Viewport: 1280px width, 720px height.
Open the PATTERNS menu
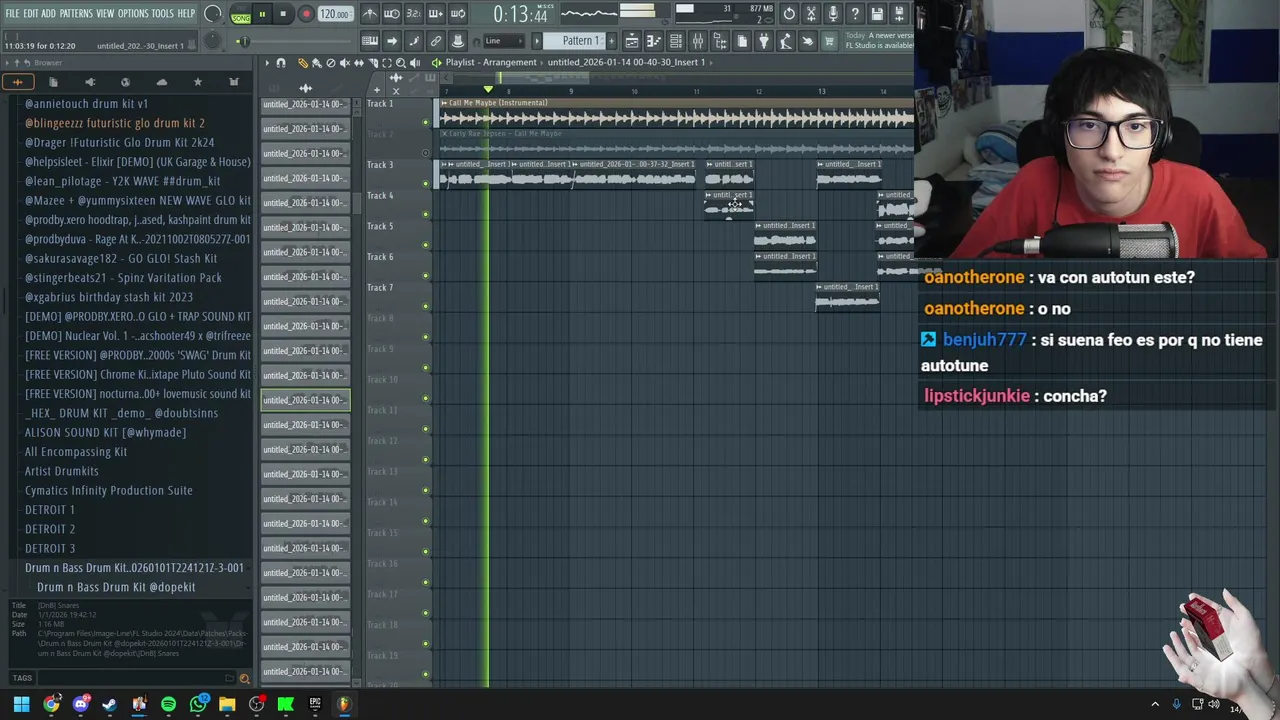[76, 14]
